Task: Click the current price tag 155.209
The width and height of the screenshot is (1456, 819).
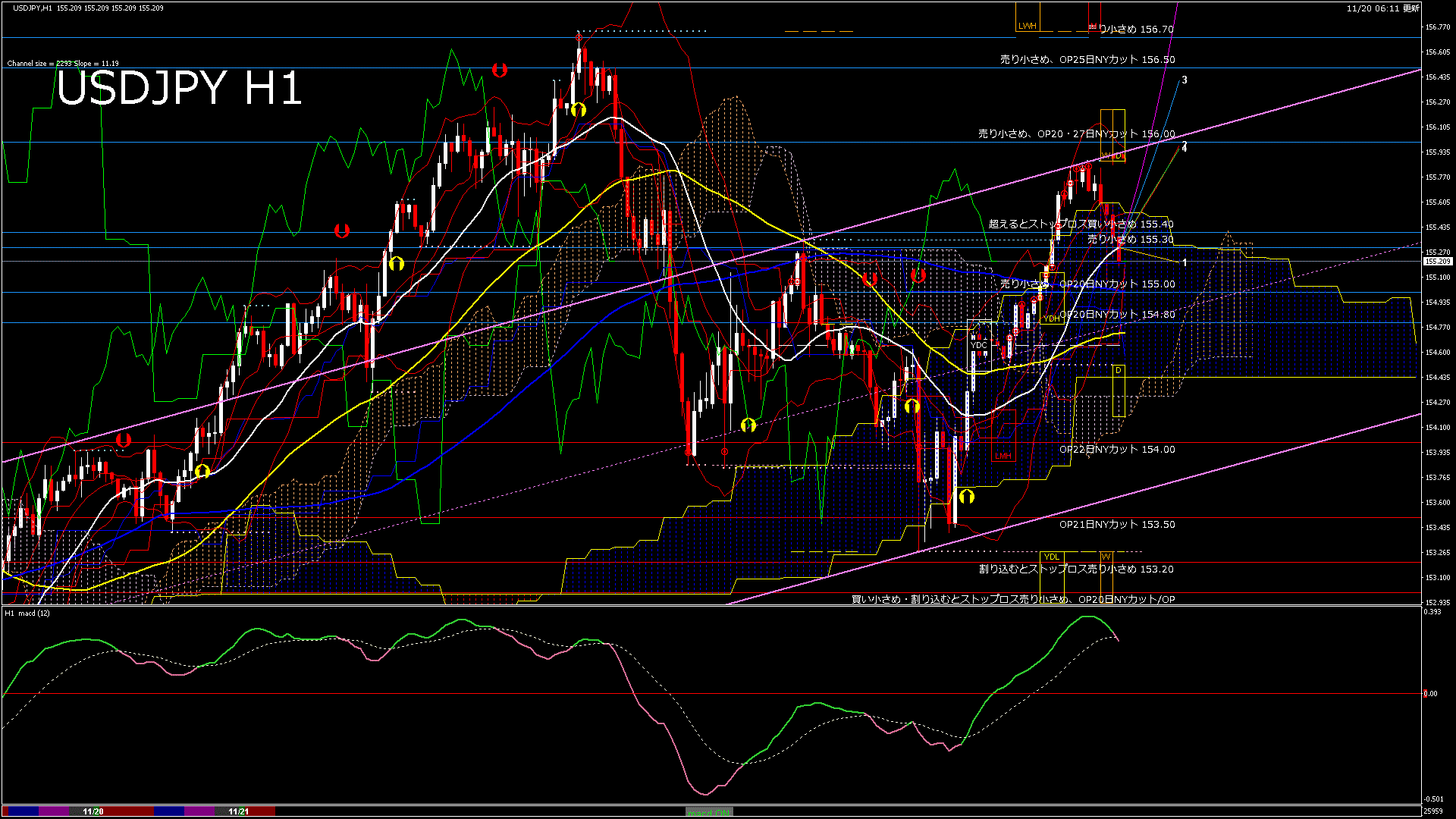Action: (x=1437, y=261)
